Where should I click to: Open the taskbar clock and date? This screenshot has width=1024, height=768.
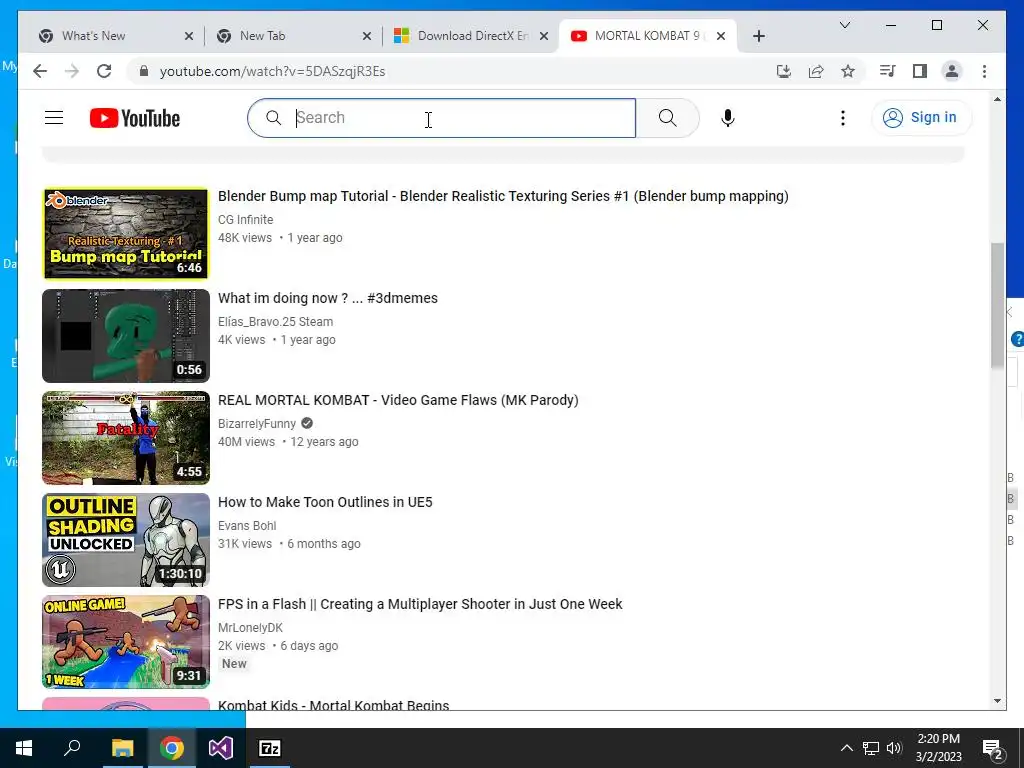938,748
